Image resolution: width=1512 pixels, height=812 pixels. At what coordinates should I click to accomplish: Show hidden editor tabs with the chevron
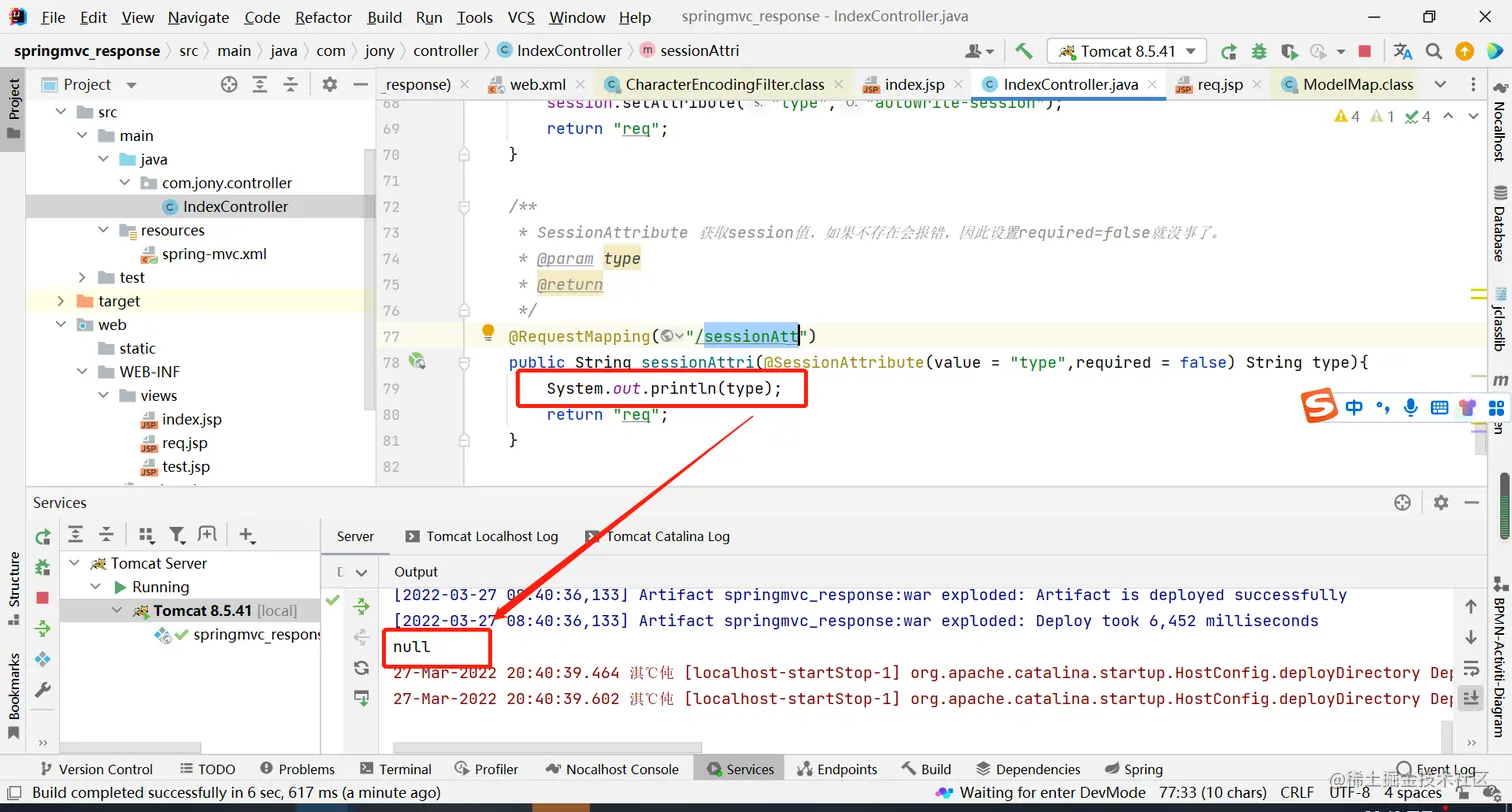(1440, 84)
